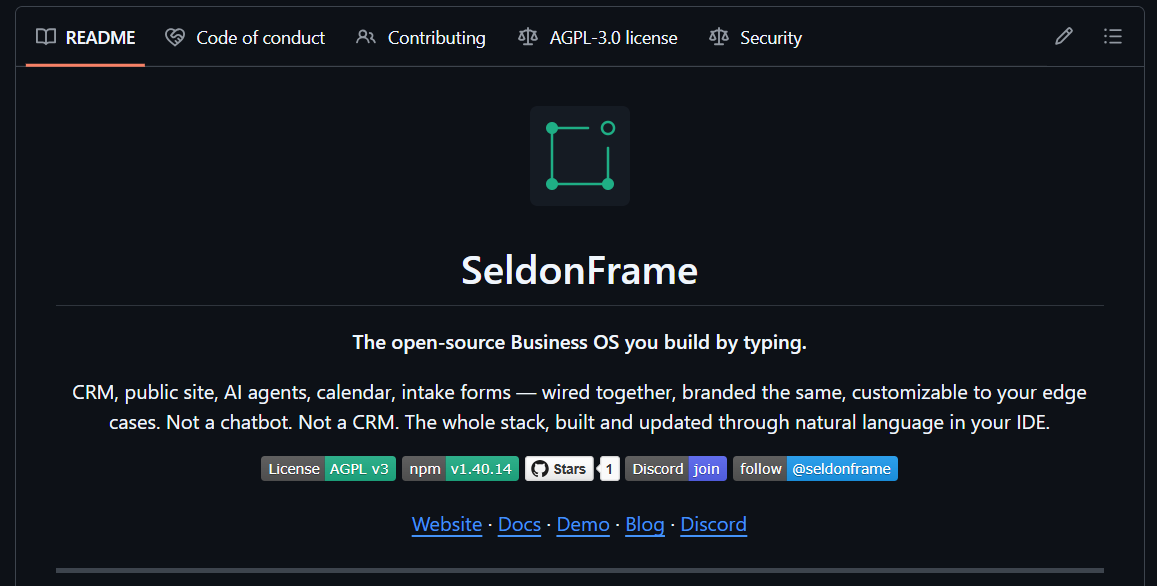Viewport: 1157px width, 586px height.
Task: Open the npm v1.40.14 badge
Action: pyautogui.click(x=460, y=469)
